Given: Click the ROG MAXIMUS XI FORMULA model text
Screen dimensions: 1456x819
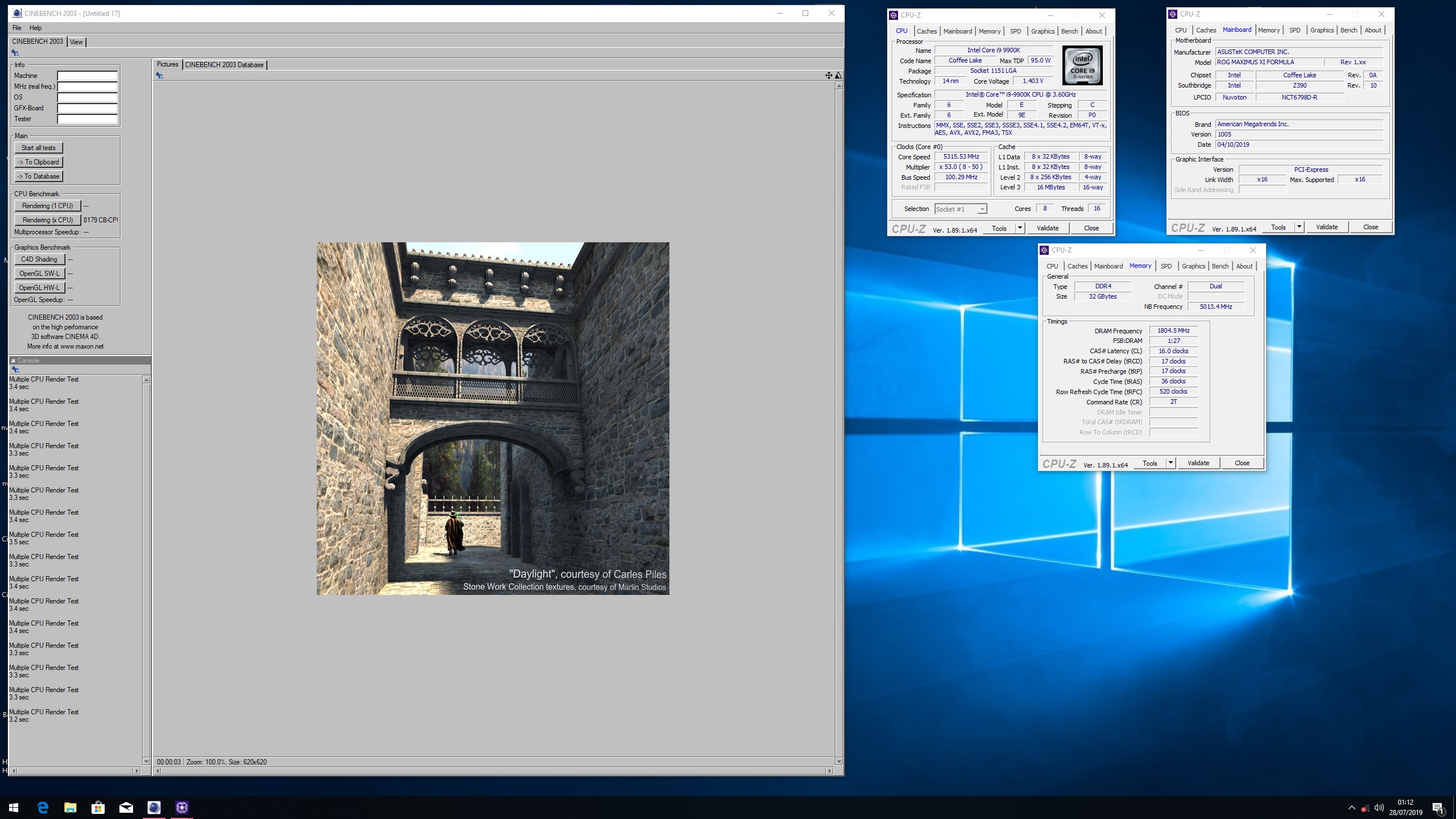Looking at the screenshot, I should [x=1255, y=63].
